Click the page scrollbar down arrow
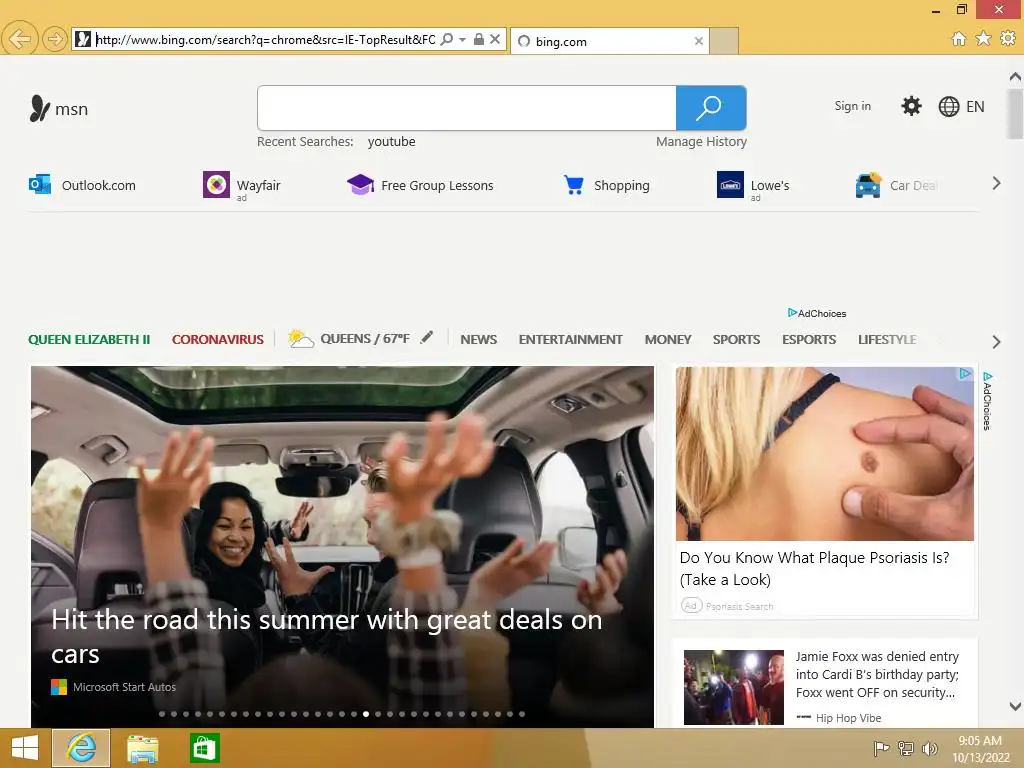The height and width of the screenshot is (768, 1024). click(1015, 706)
